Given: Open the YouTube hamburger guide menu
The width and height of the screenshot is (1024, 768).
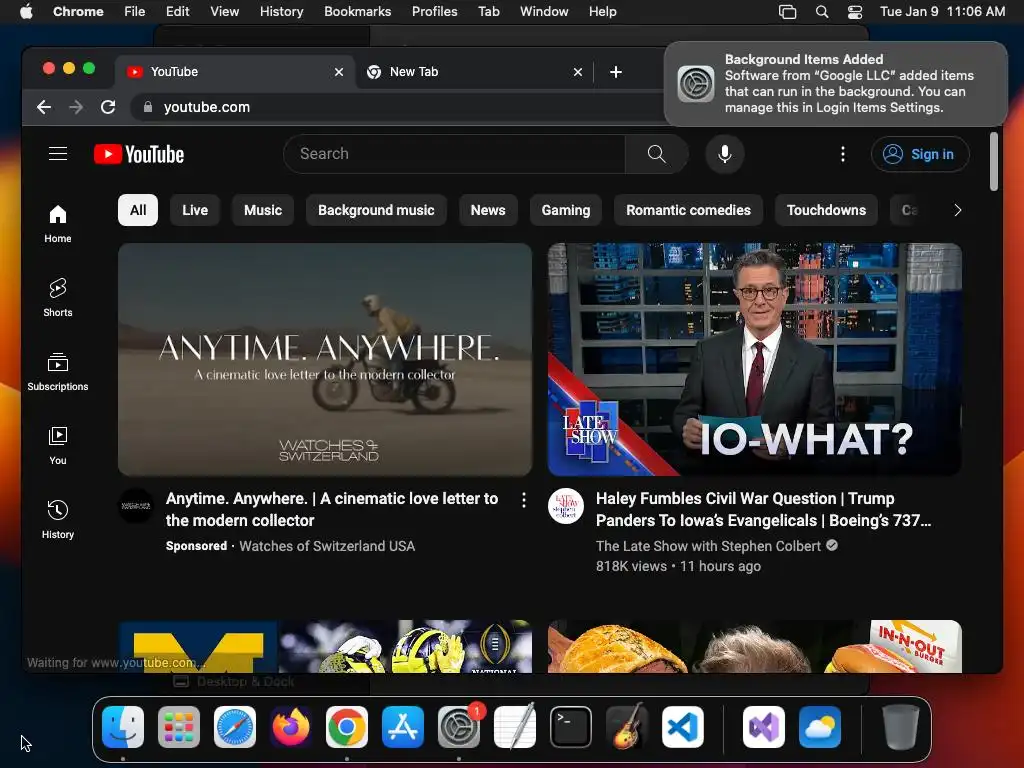Looking at the screenshot, I should click(x=58, y=153).
